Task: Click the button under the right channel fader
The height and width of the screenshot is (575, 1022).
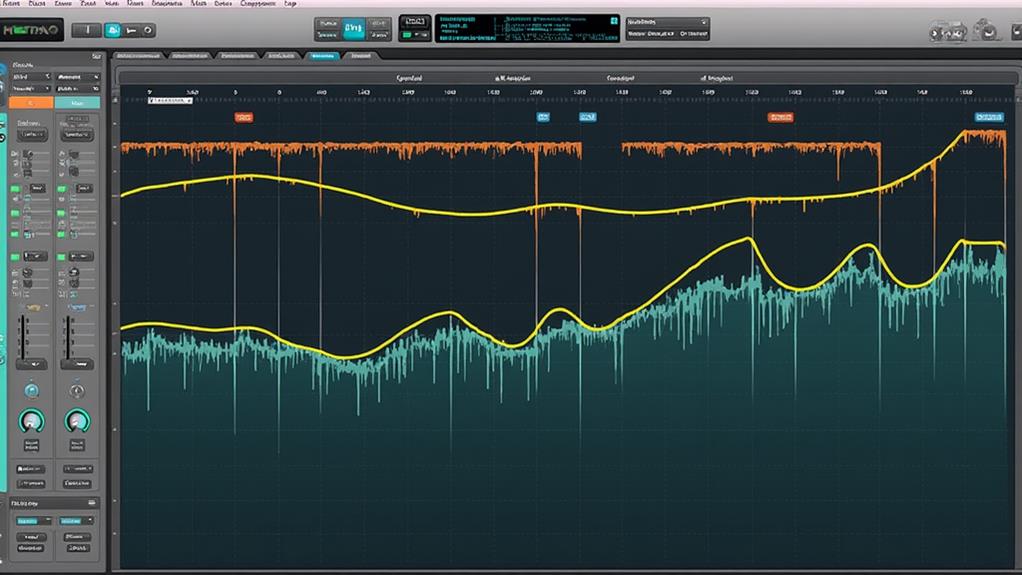Action: point(77,364)
